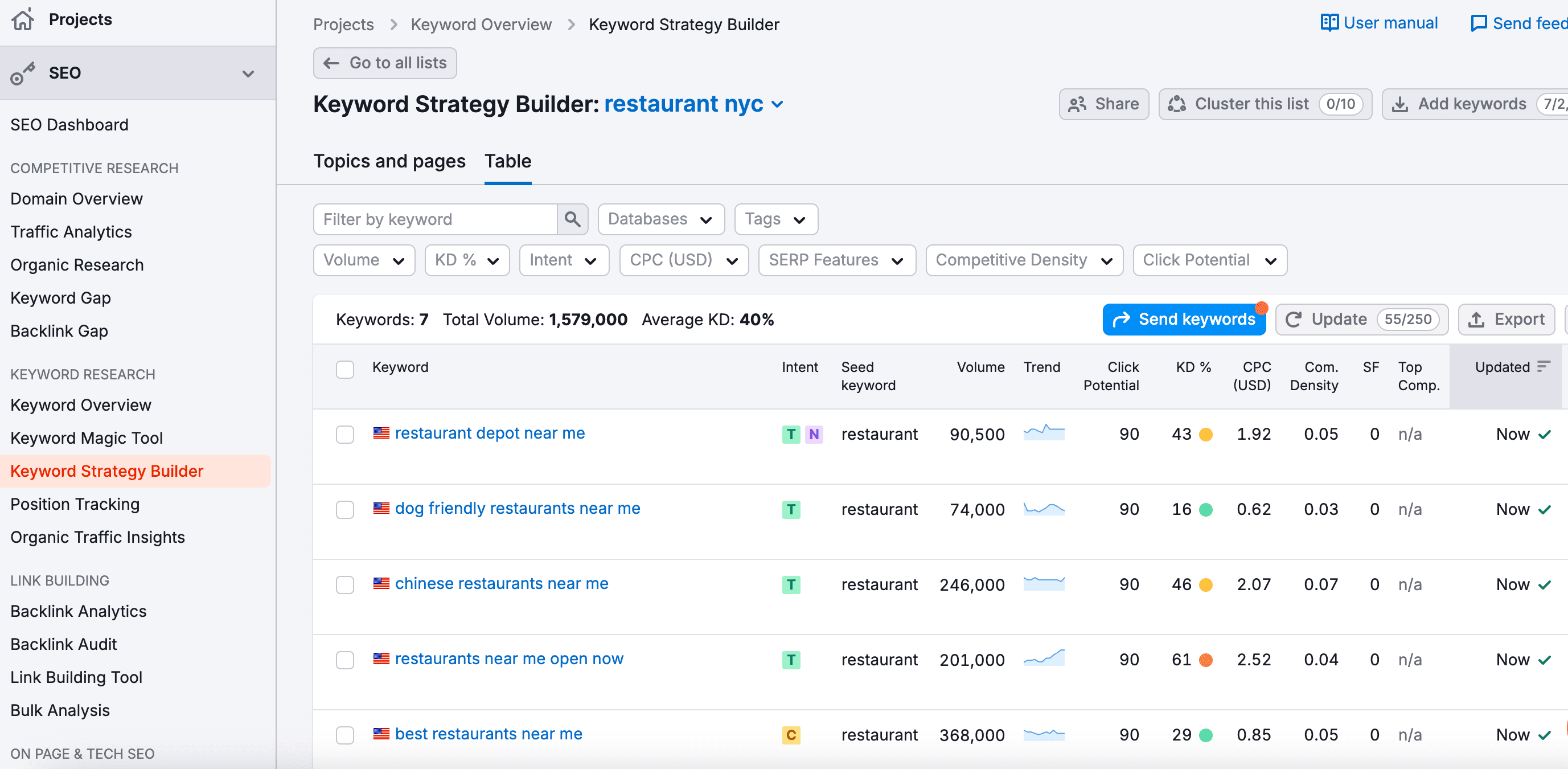Click the Navigational intent badge for restaurant depot
The height and width of the screenshot is (769, 1568).
click(x=814, y=434)
